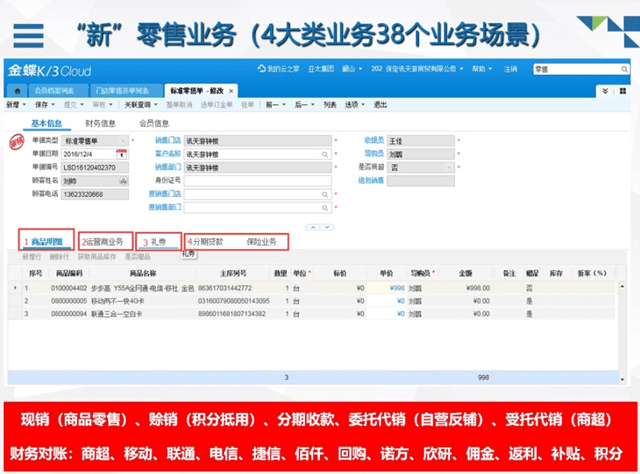Select row with product code 0800000005

point(312,301)
